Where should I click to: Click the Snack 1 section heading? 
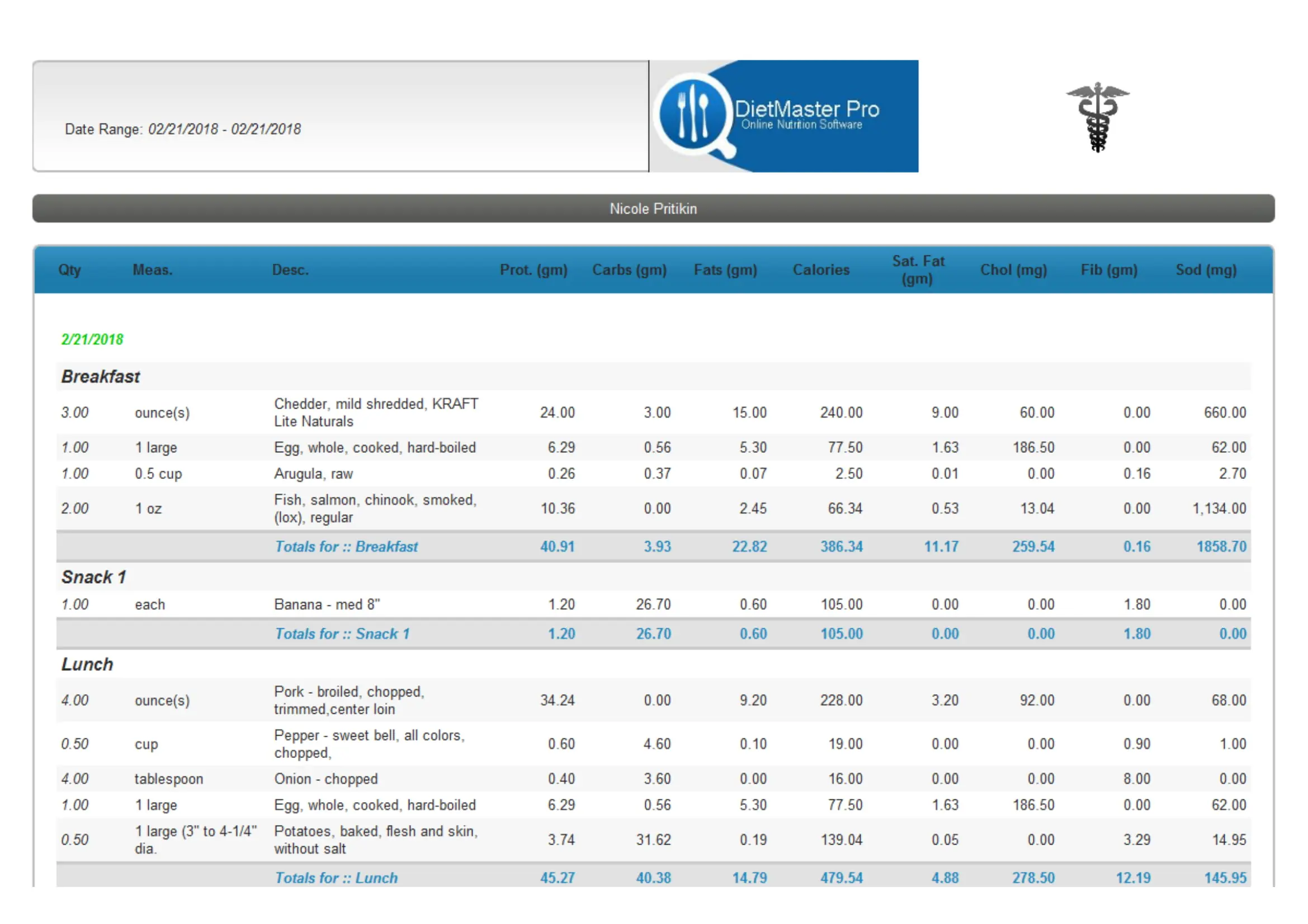tap(93, 577)
